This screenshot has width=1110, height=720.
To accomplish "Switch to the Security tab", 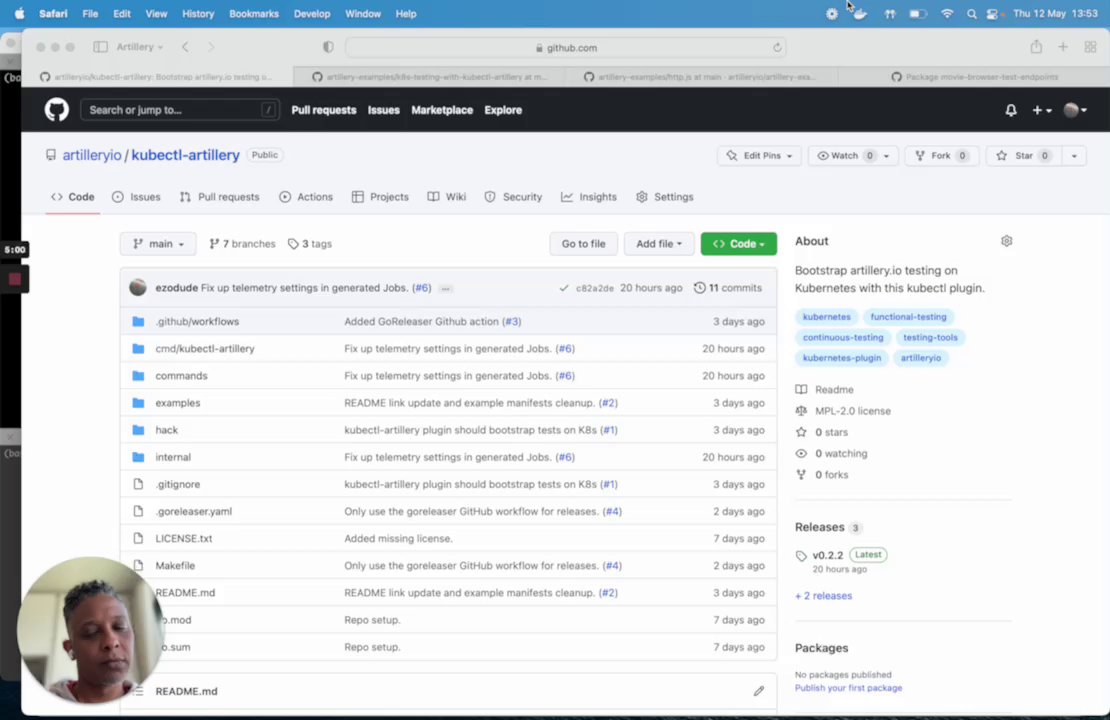I will (513, 197).
